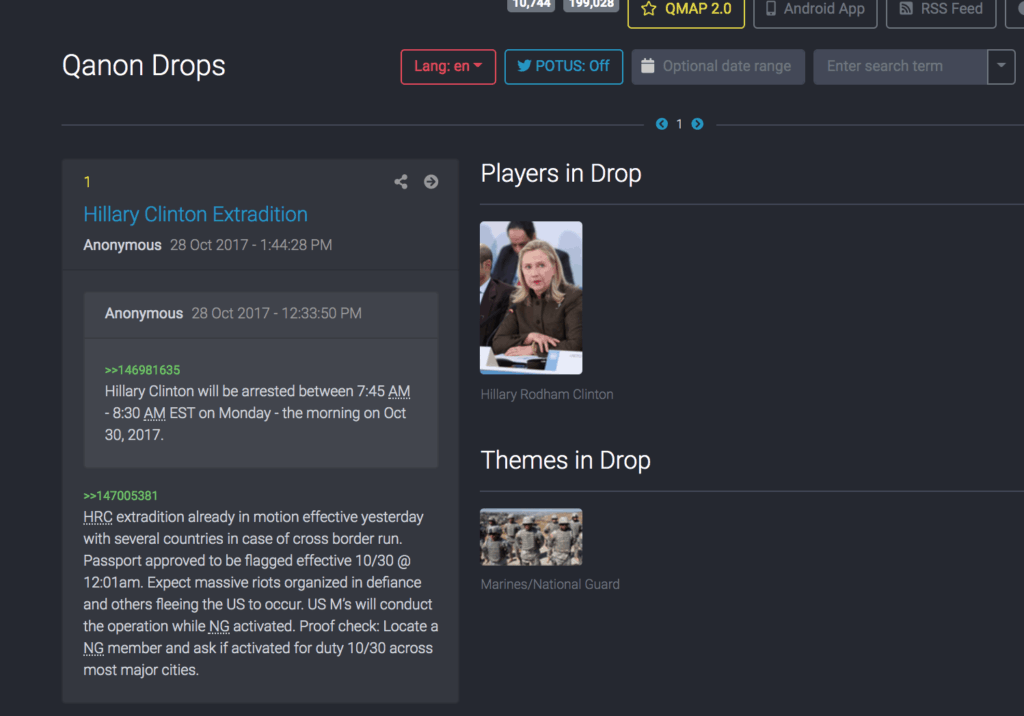Click the calendar icon in date range field
The width and height of the screenshot is (1024, 716).
(x=648, y=66)
